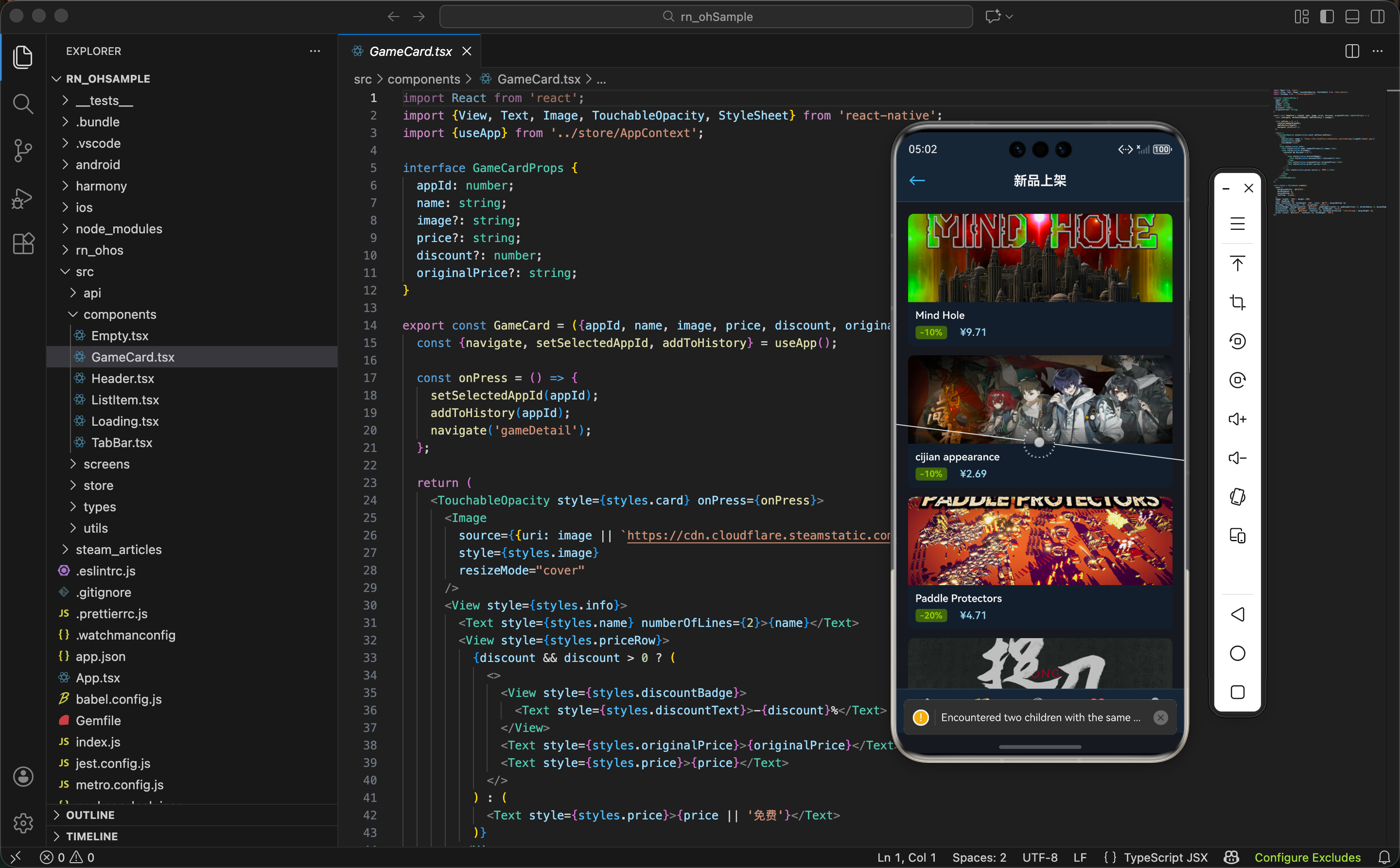This screenshot has height=868, width=1400.
Task: Switch to the GameCard.tsx editor tab
Action: click(410, 51)
